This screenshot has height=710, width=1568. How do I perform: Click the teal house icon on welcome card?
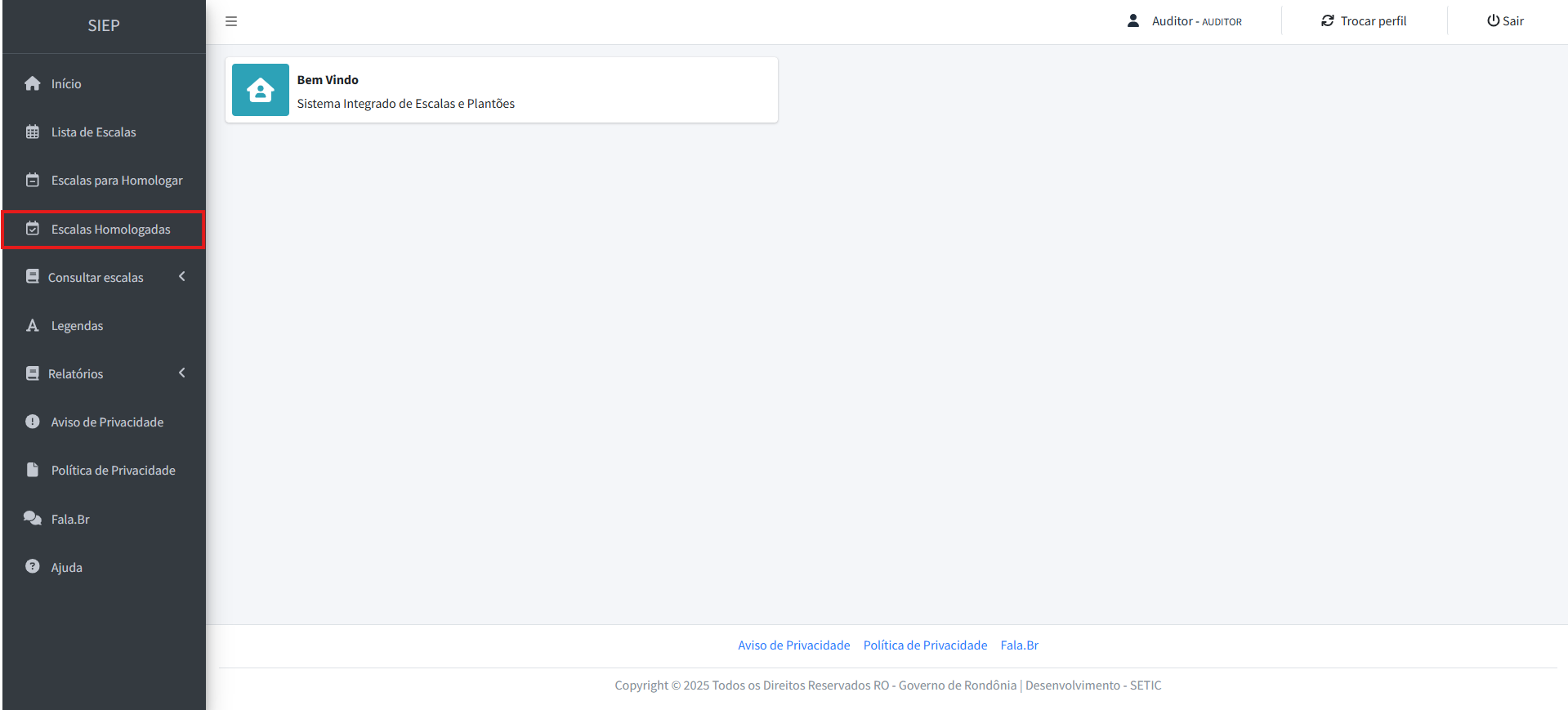click(261, 90)
